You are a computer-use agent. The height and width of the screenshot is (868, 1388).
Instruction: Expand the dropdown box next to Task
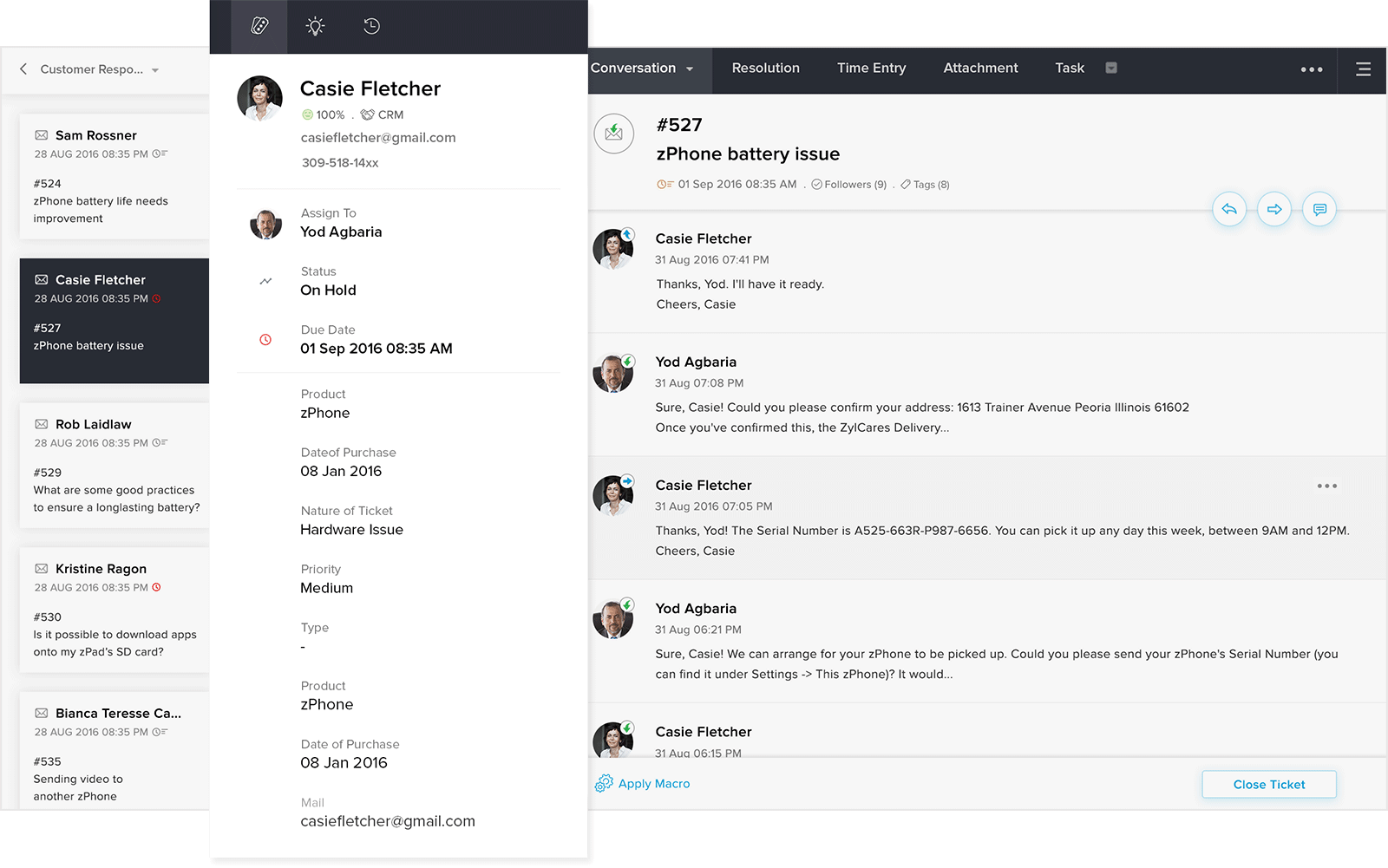pos(1111,68)
